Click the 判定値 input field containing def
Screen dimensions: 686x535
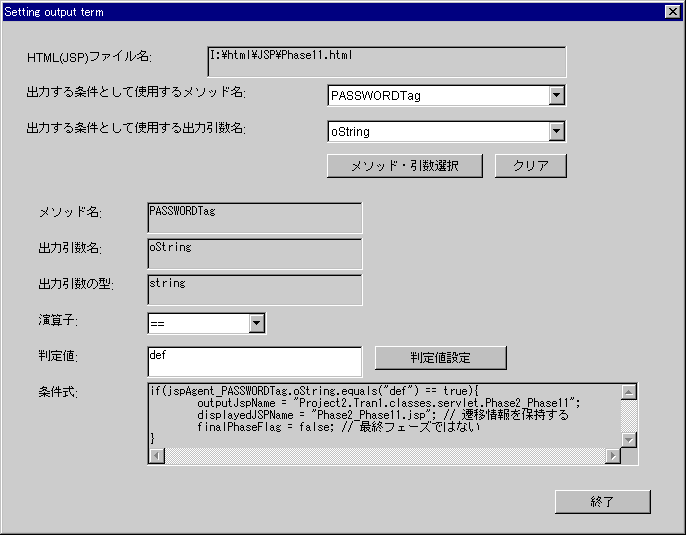(x=255, y=361)
